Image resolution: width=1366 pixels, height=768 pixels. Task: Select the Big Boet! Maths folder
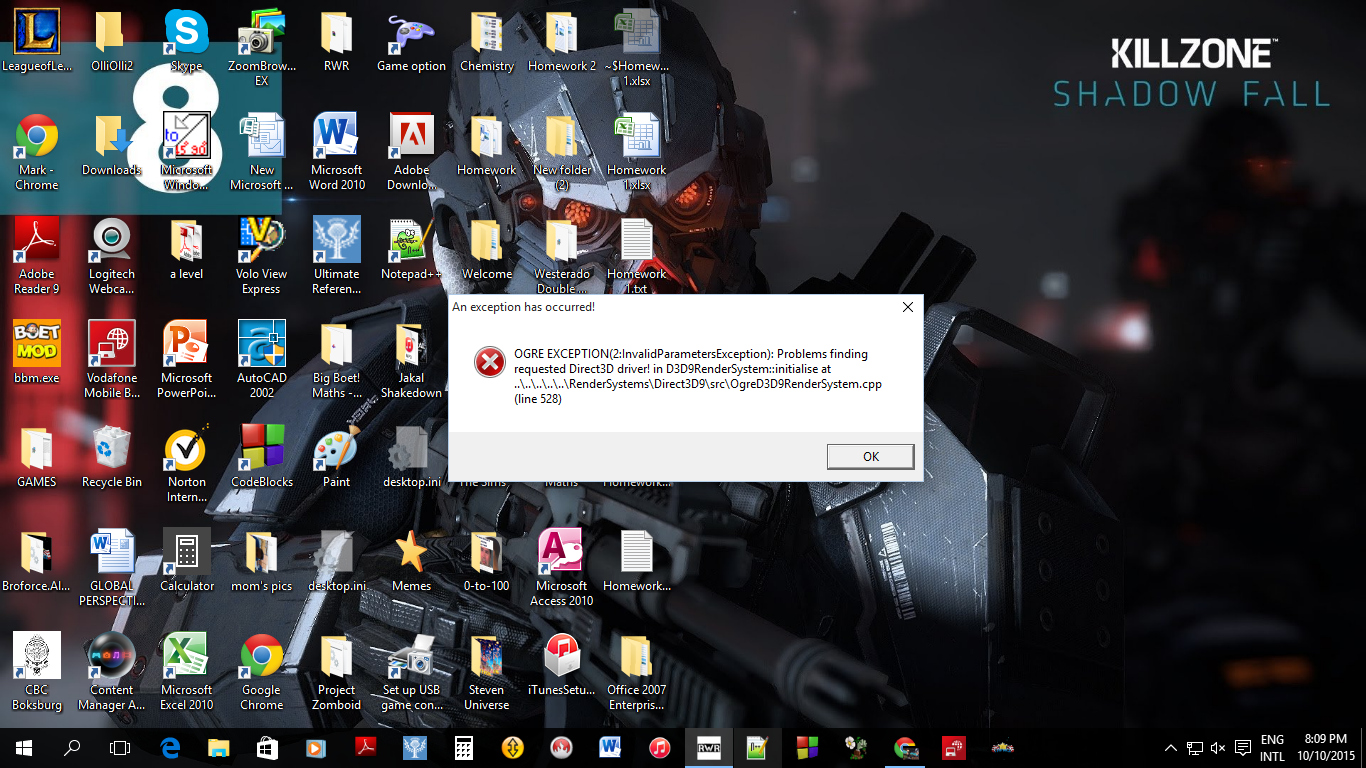337,360
